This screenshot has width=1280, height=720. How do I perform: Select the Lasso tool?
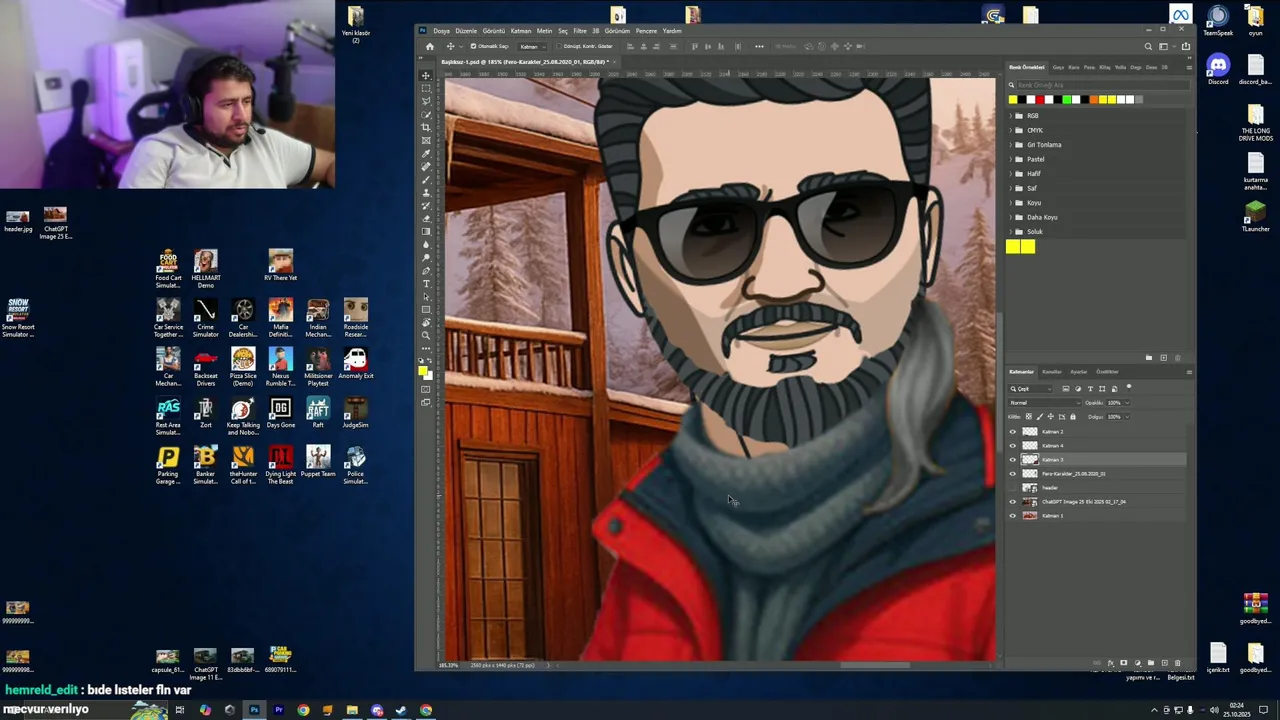(426, 100)
